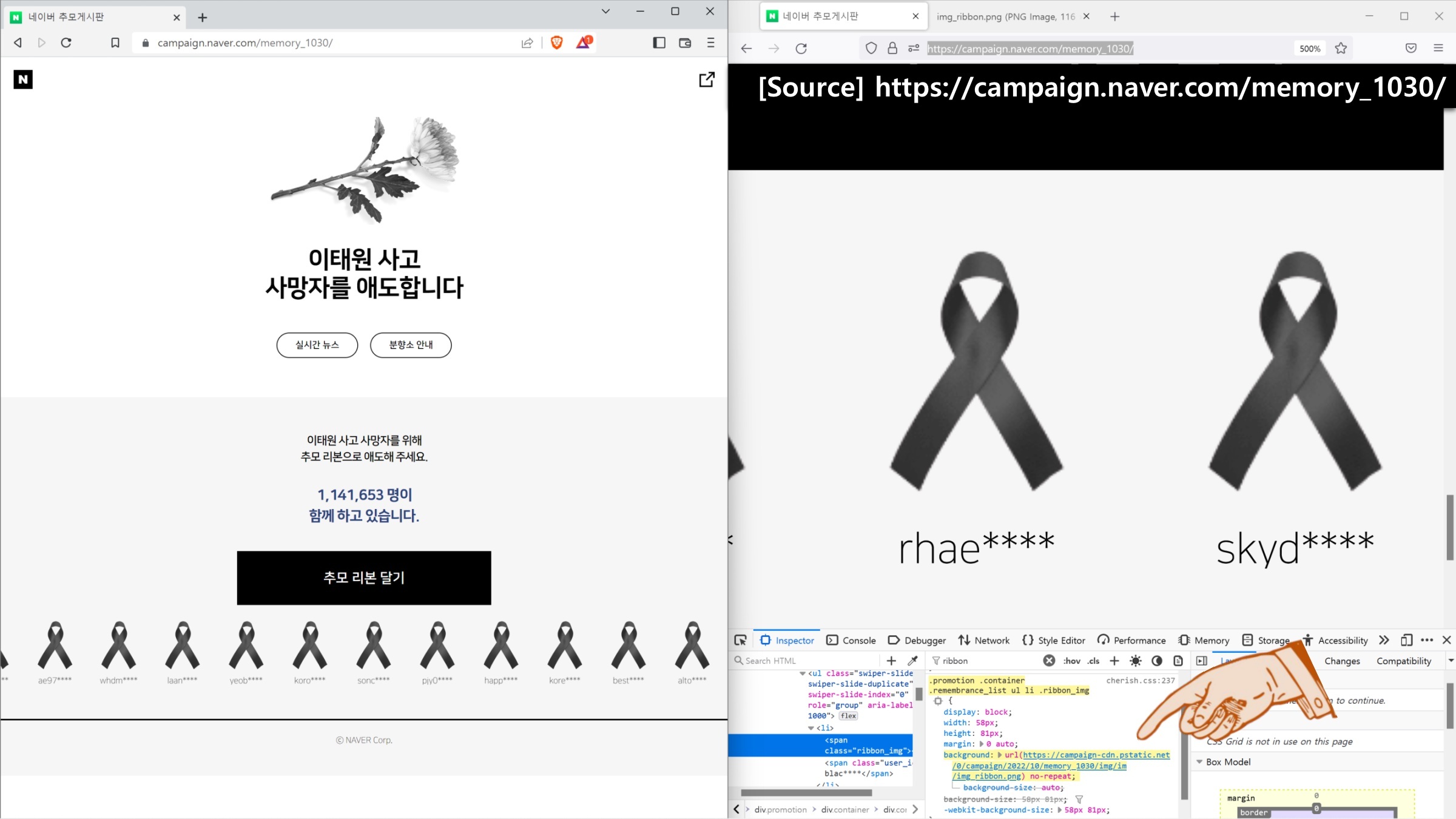
Task: Bookmark the page with the star icon
Action: pos(1341,49)
